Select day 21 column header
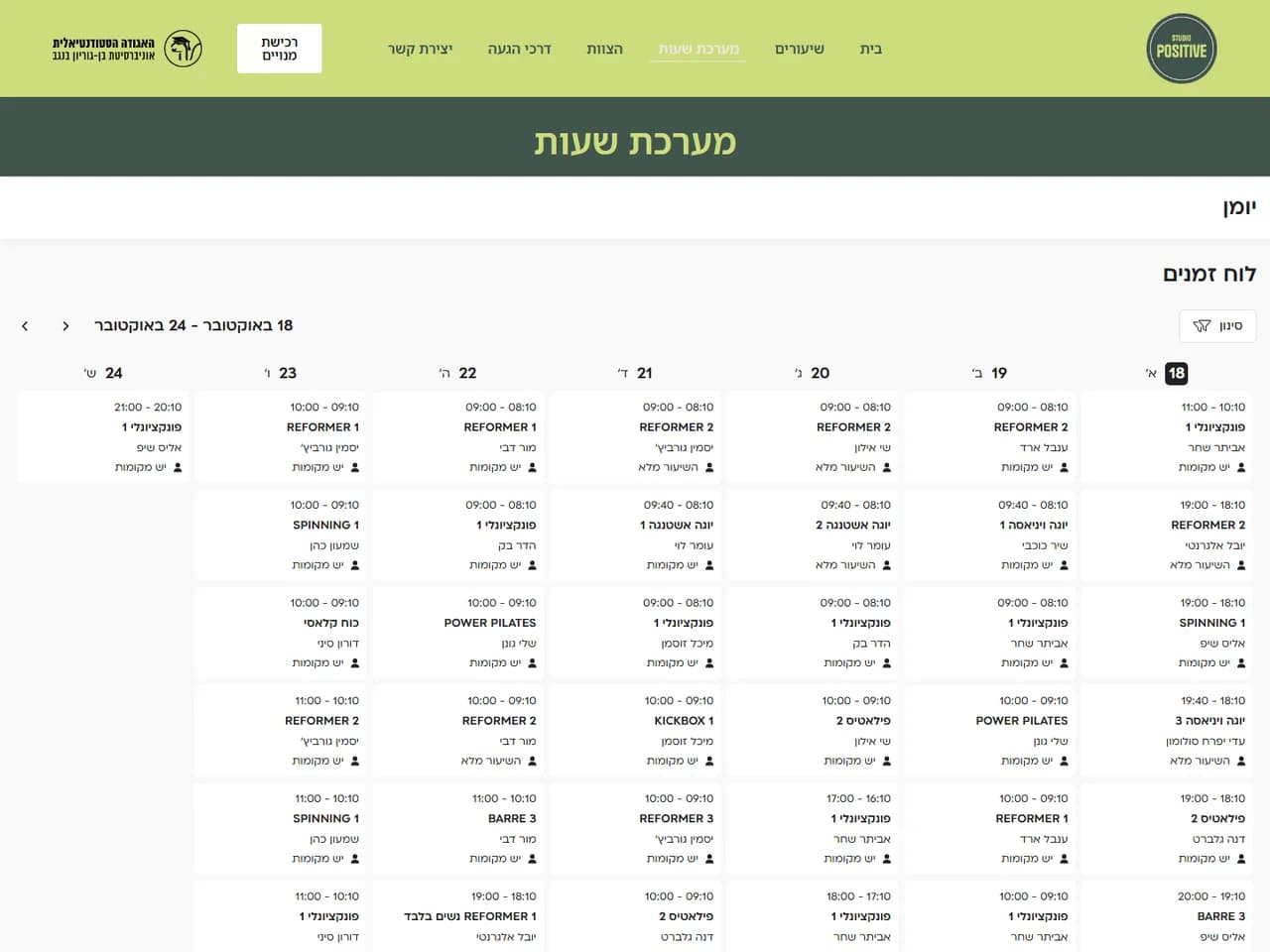 pos(635,373)
